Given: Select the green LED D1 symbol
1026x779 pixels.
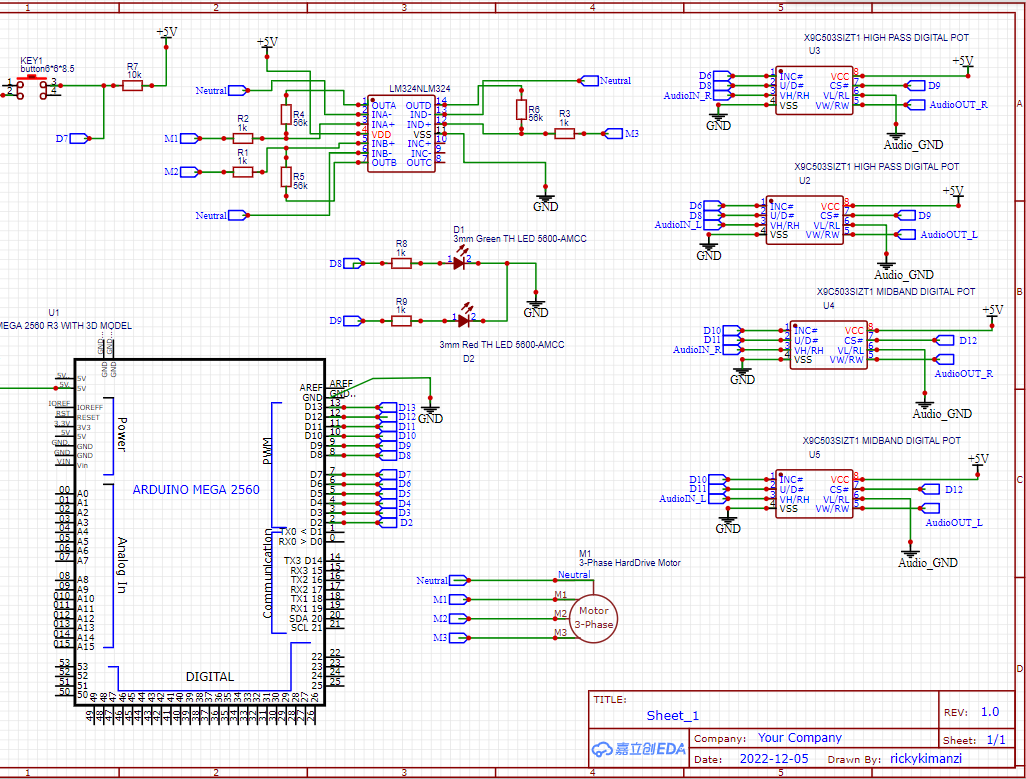Looking at the screenshot, I should coord(461,263).
